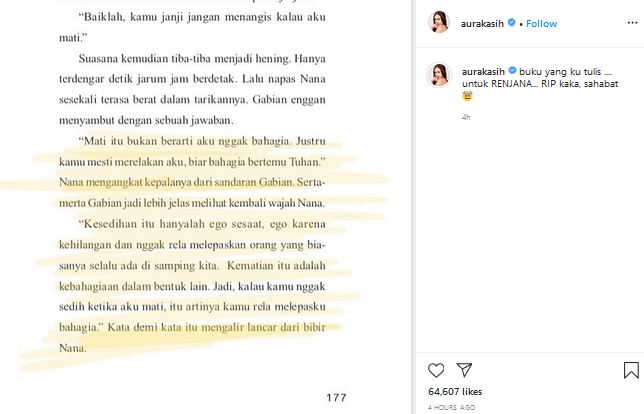The image size is (644, 414).
Task: Open the three-dot more options menu
Action: pyautogui.click(x=632, y=23)
